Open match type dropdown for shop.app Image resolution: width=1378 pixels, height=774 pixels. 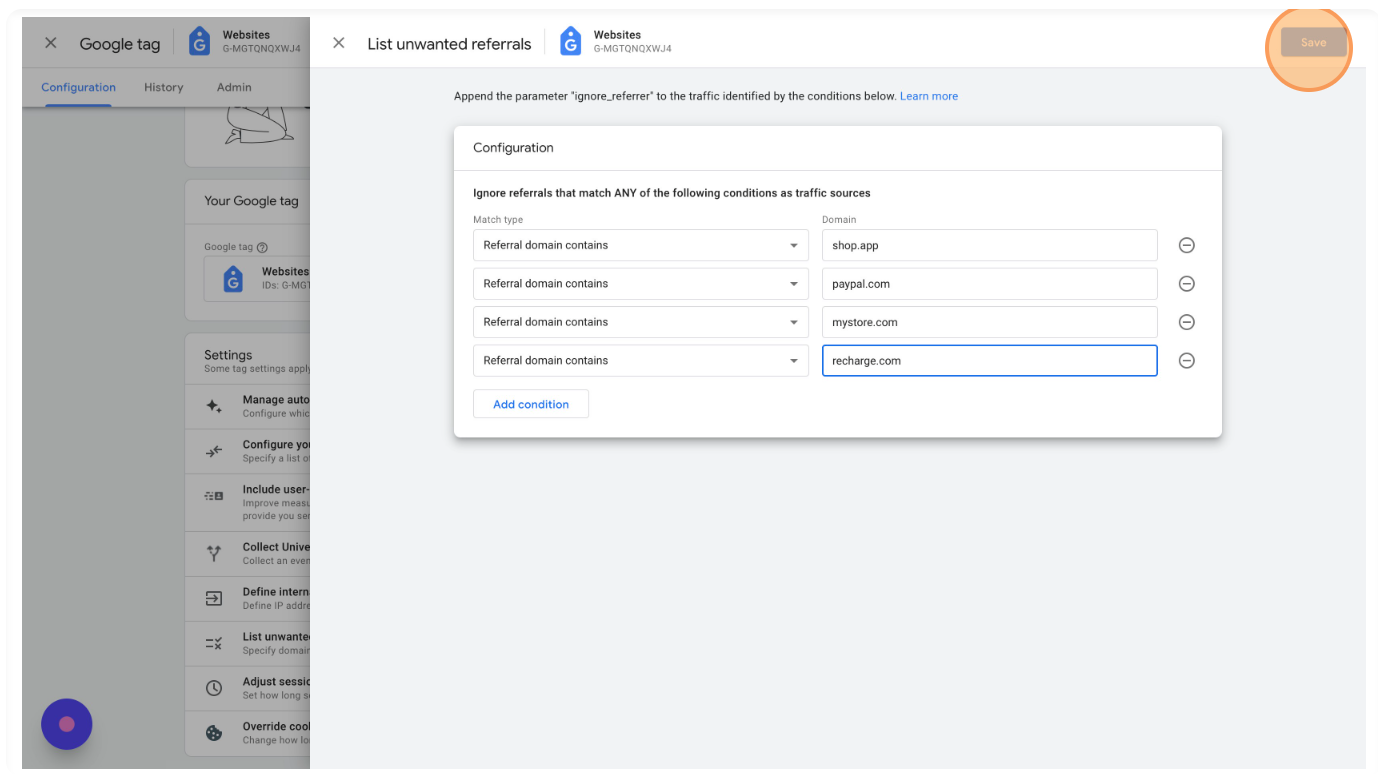click(x=640, y=245)
